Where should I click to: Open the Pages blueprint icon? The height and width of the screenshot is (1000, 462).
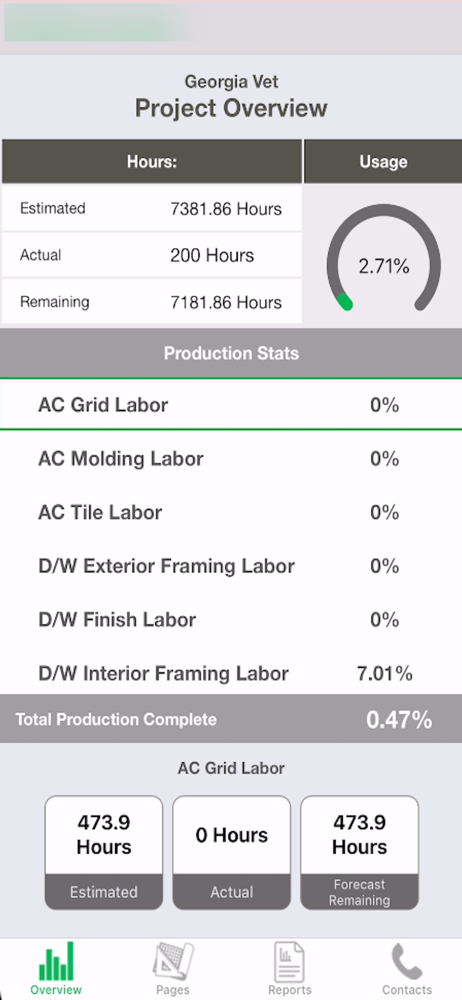(x=172, y=962)
